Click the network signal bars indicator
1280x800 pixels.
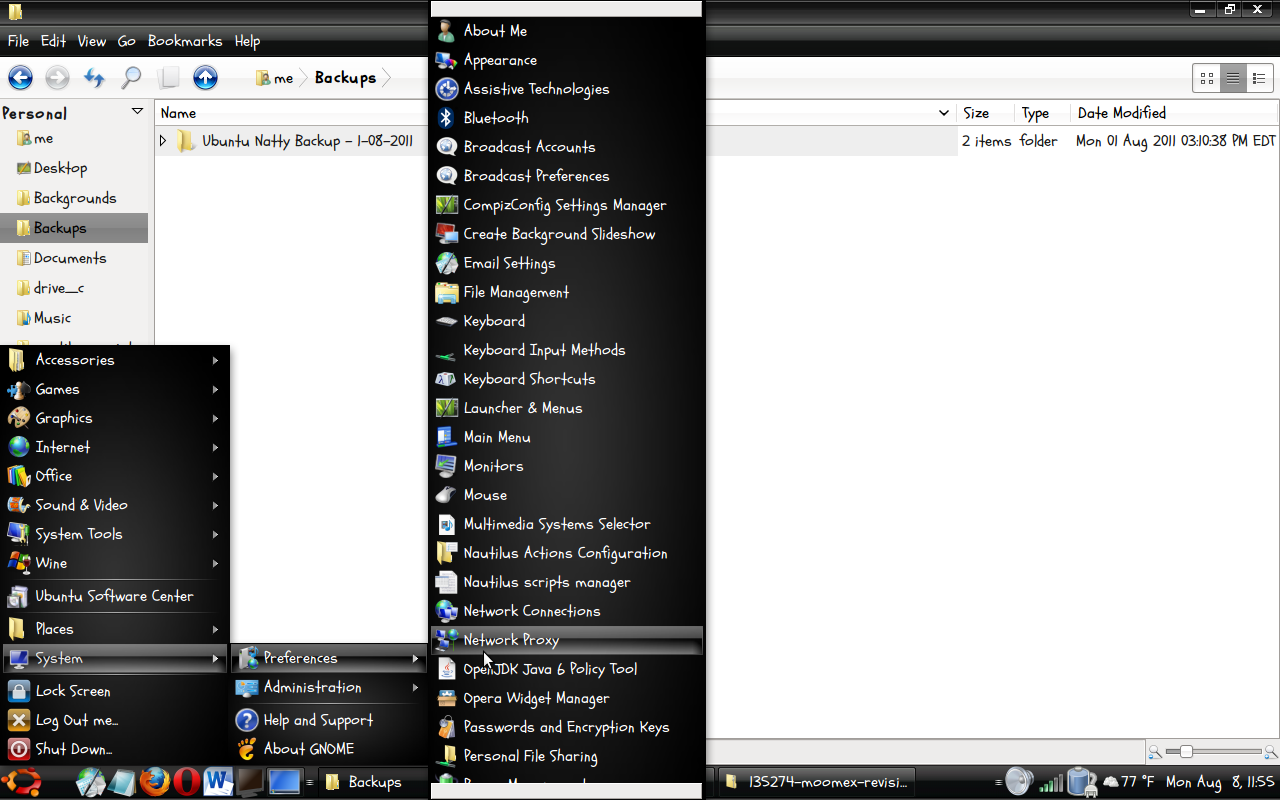(1050, 781)
